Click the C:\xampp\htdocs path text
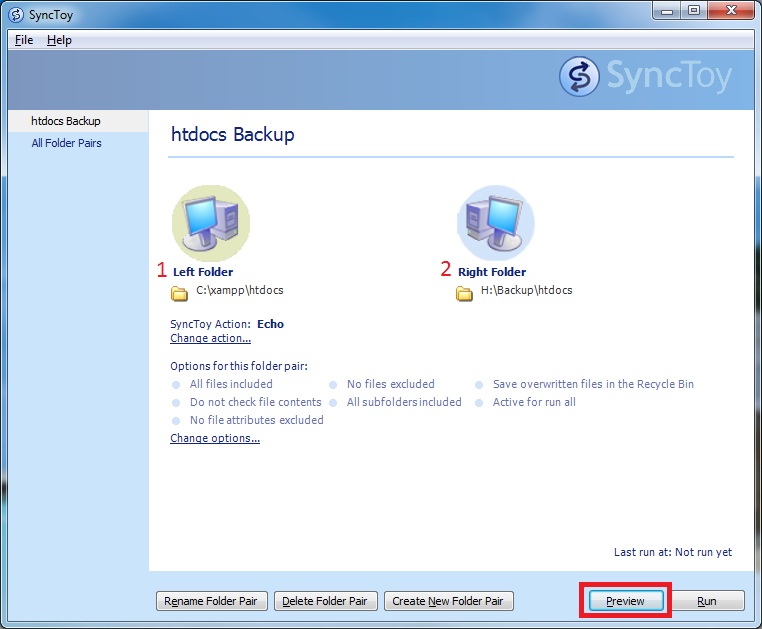The image size is (762, 629). coord(240,290)
